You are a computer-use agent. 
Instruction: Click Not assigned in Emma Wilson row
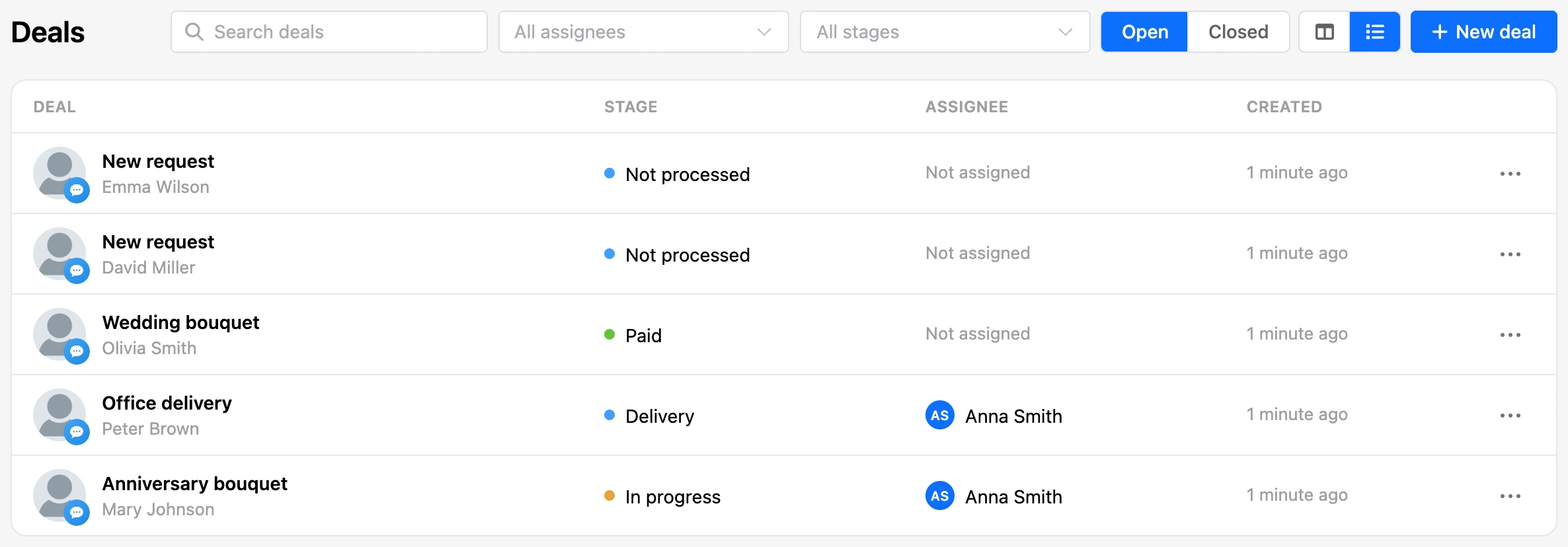coord(978,172)
